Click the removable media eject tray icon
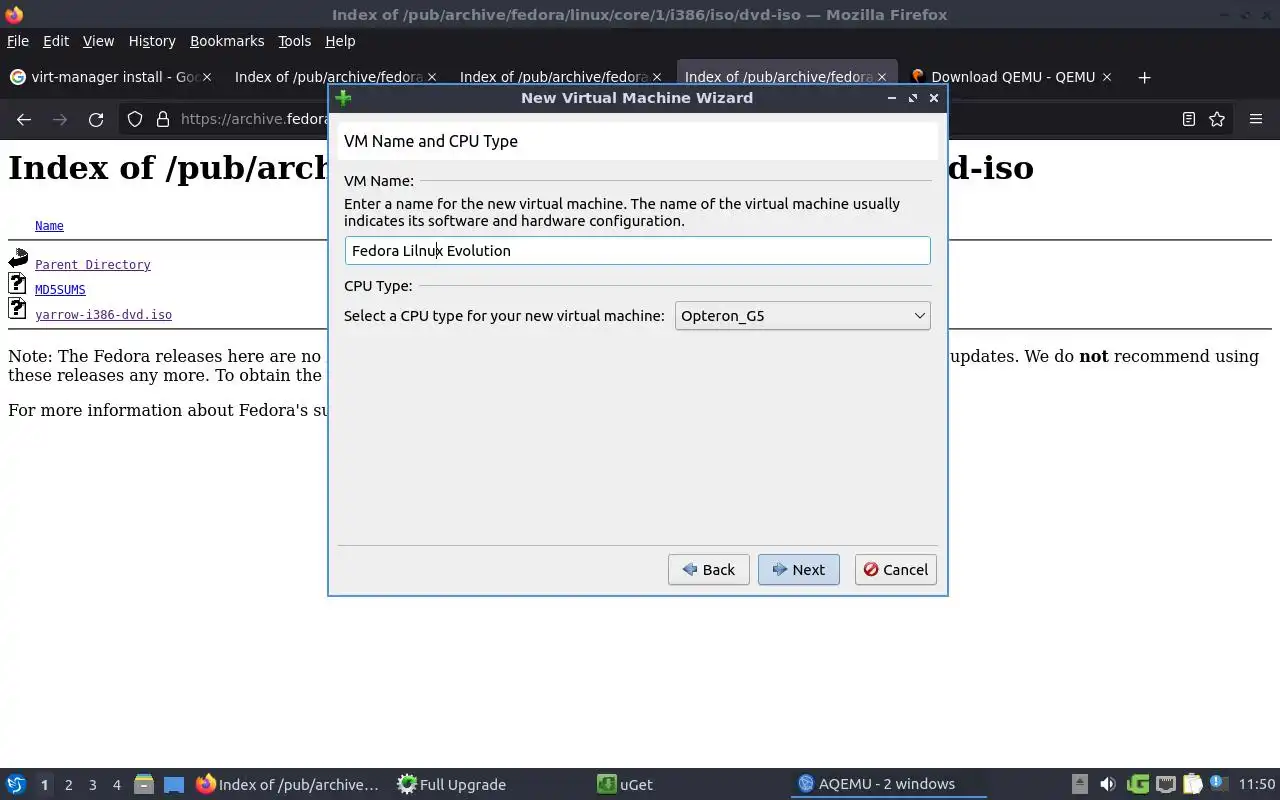 [x=1080, y=784]
